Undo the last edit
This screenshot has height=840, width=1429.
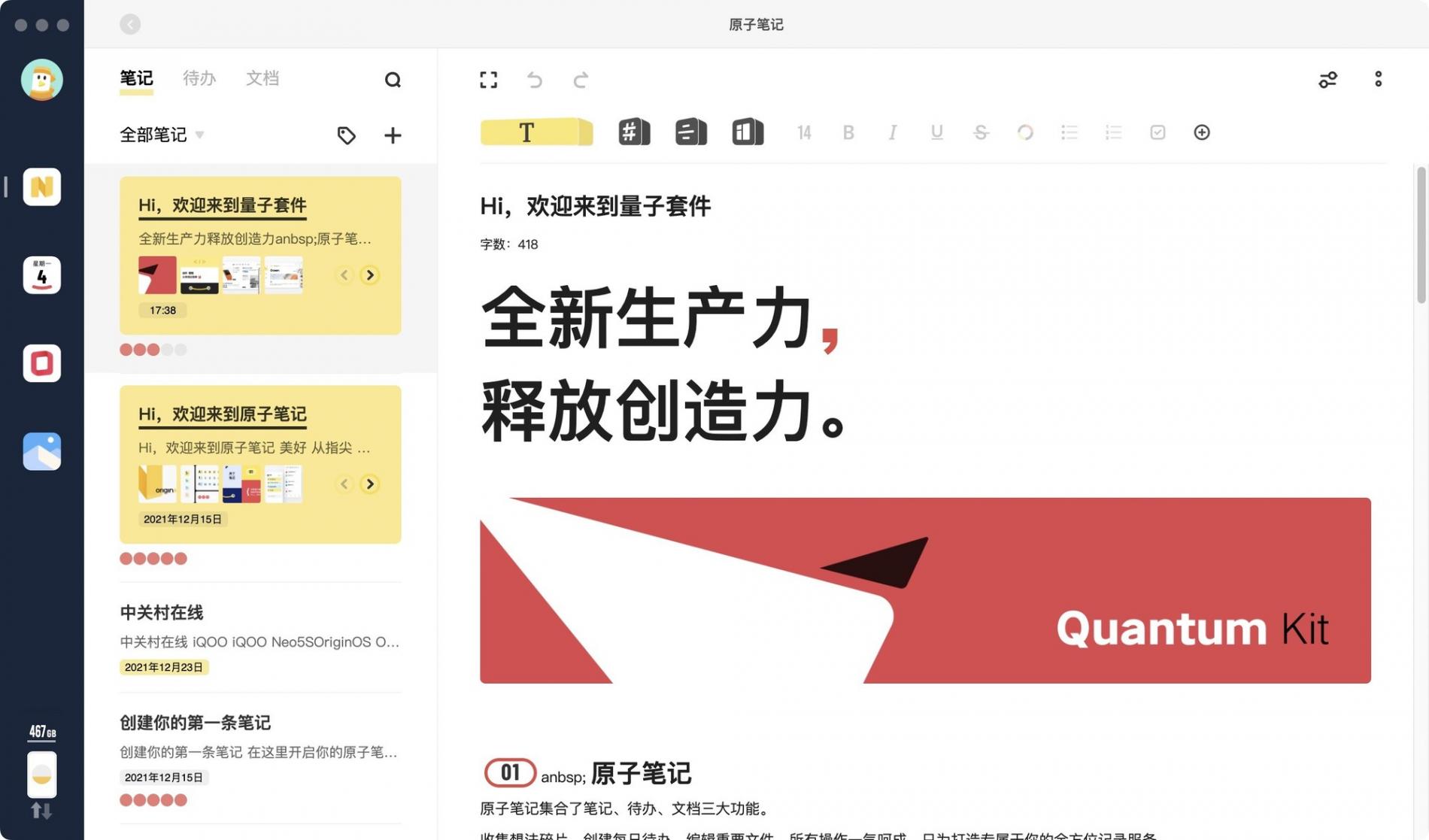click(534, 80)
